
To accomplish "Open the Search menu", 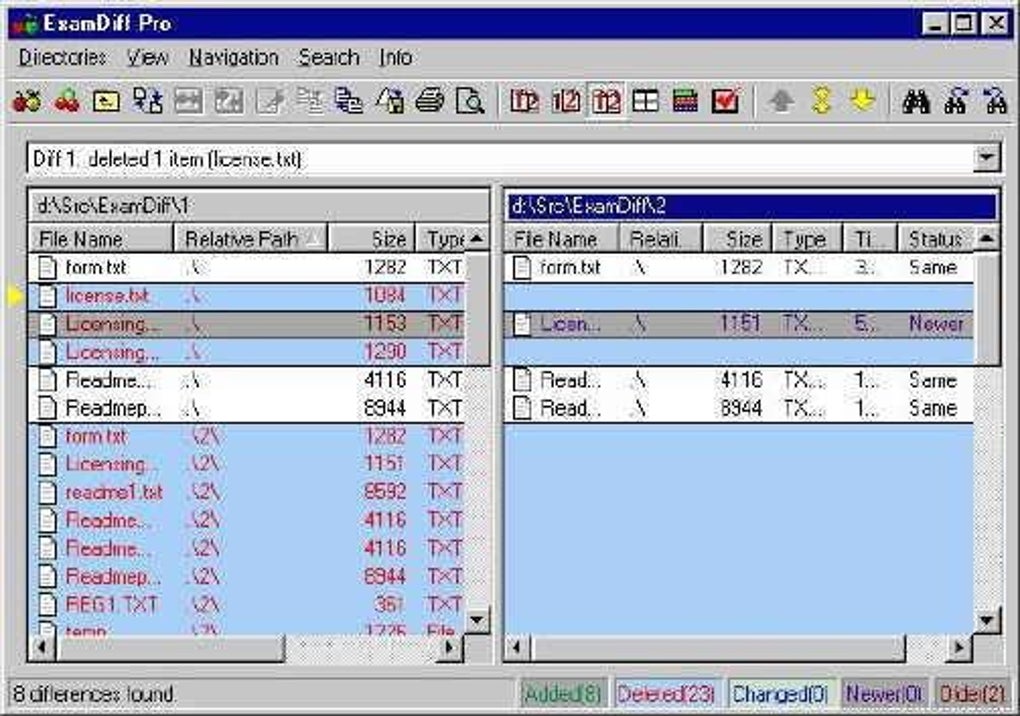I will point(329,58).
